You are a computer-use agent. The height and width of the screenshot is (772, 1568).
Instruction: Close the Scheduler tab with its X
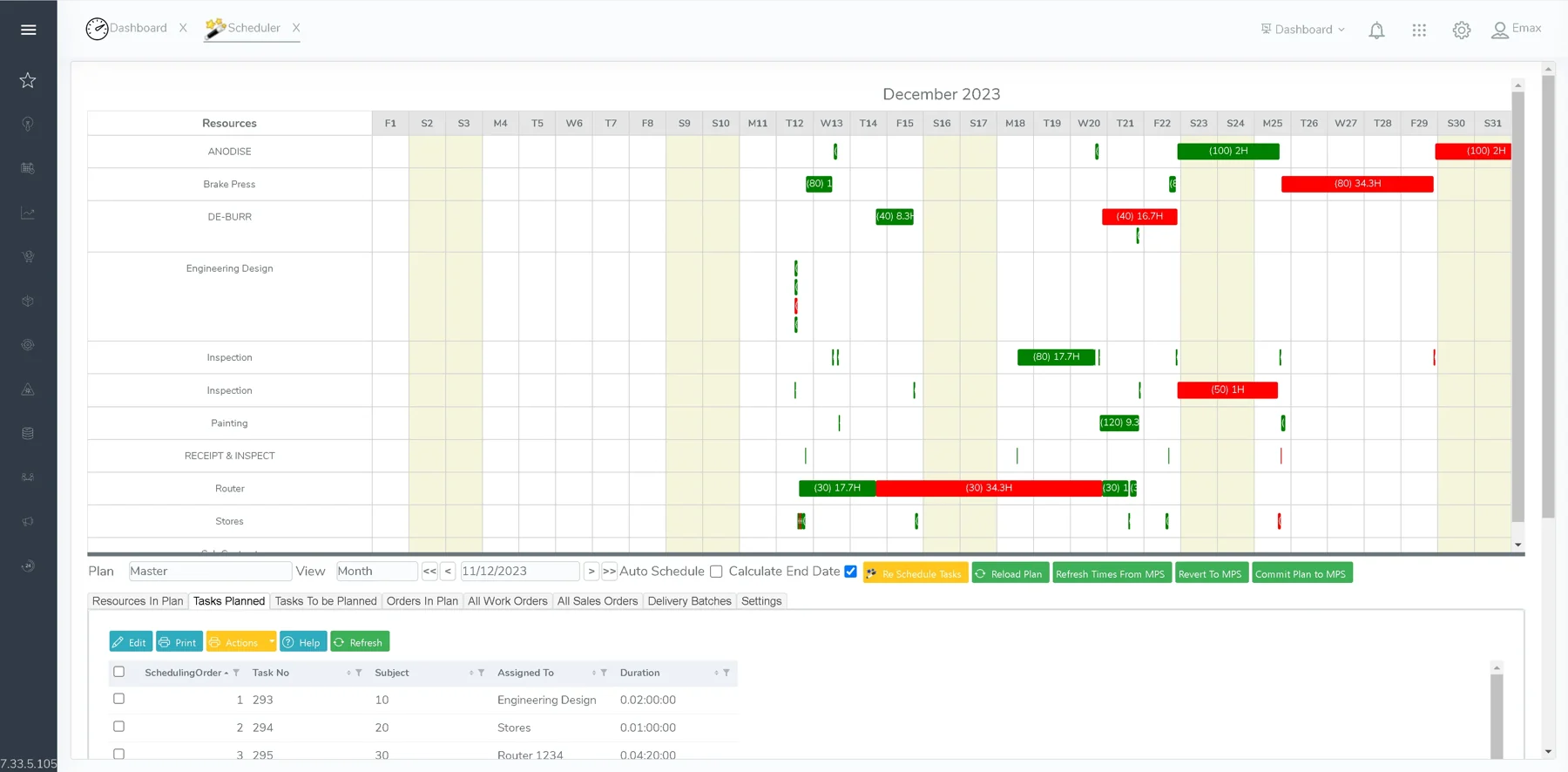[296, 28]
